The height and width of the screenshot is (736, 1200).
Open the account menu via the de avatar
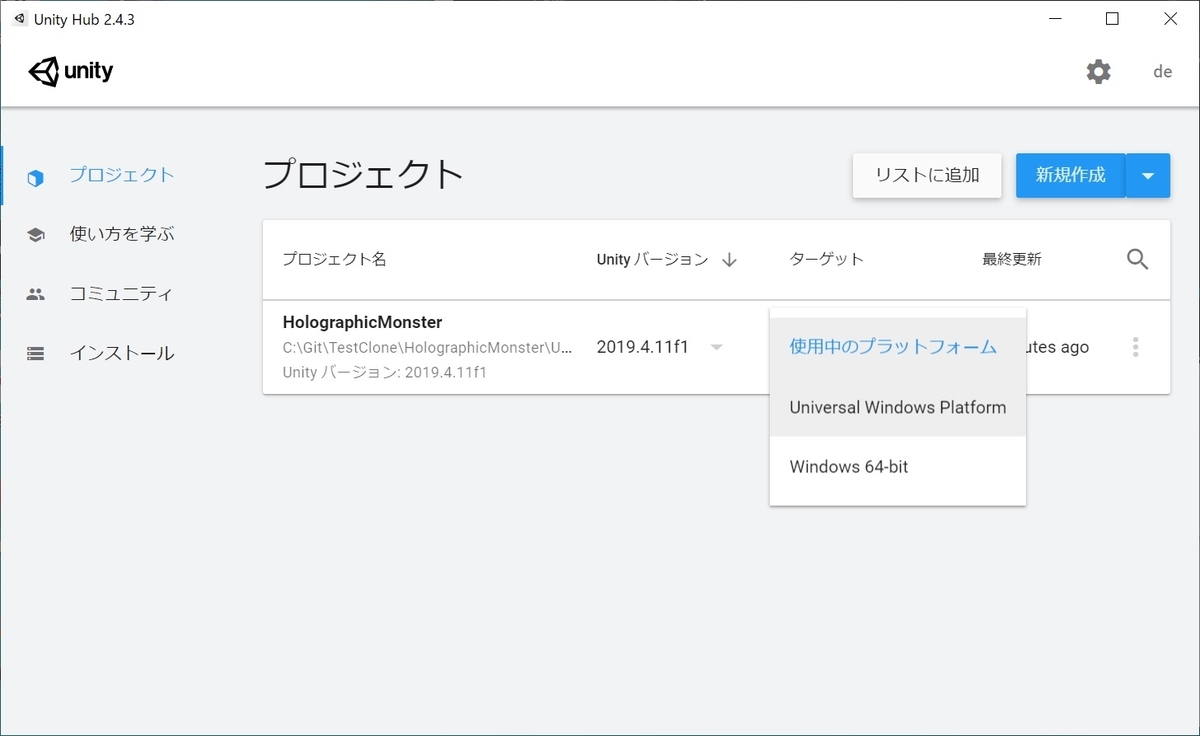(1161, 71)
